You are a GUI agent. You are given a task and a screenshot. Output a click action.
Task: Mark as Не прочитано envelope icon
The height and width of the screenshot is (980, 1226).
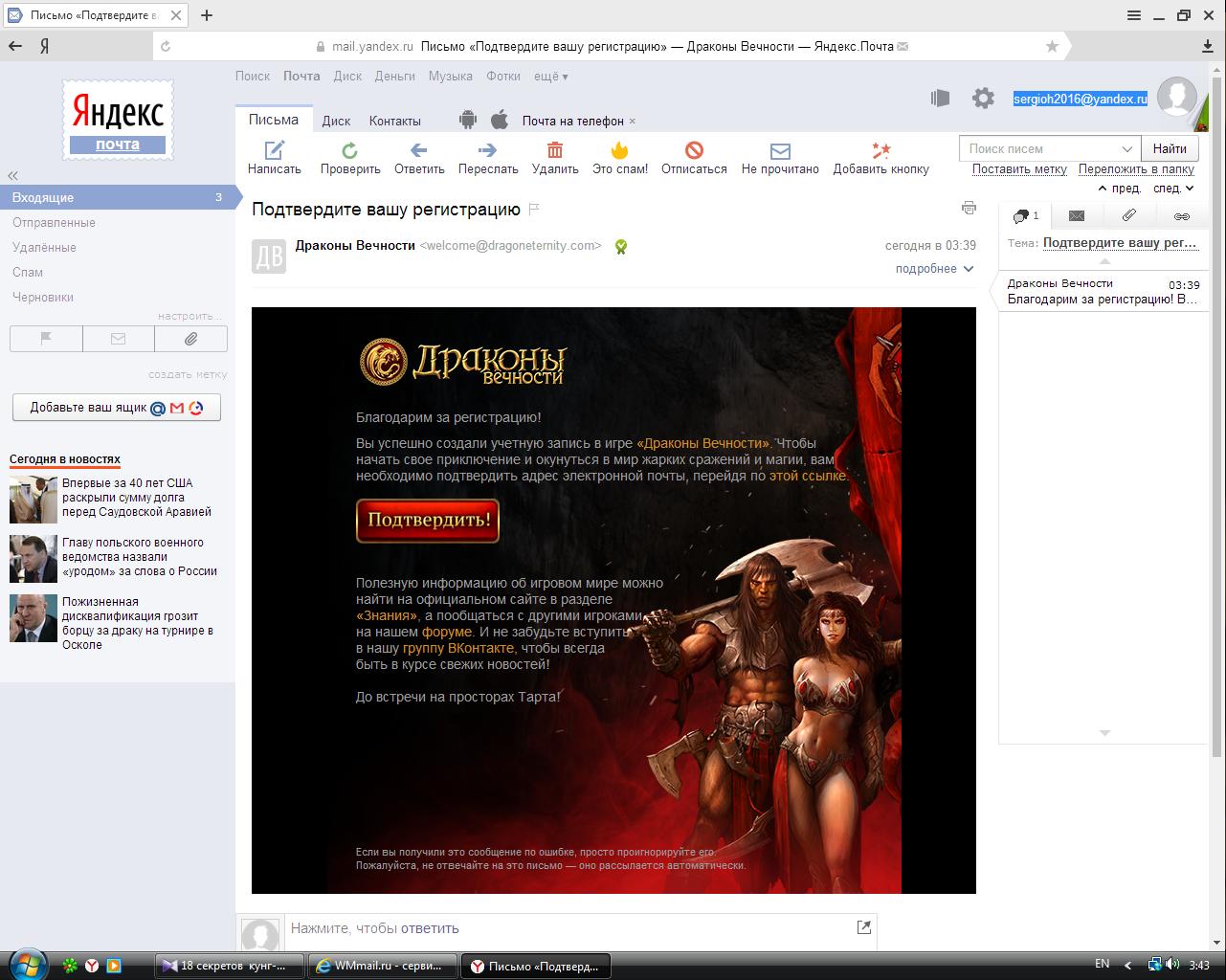[780, 150]
